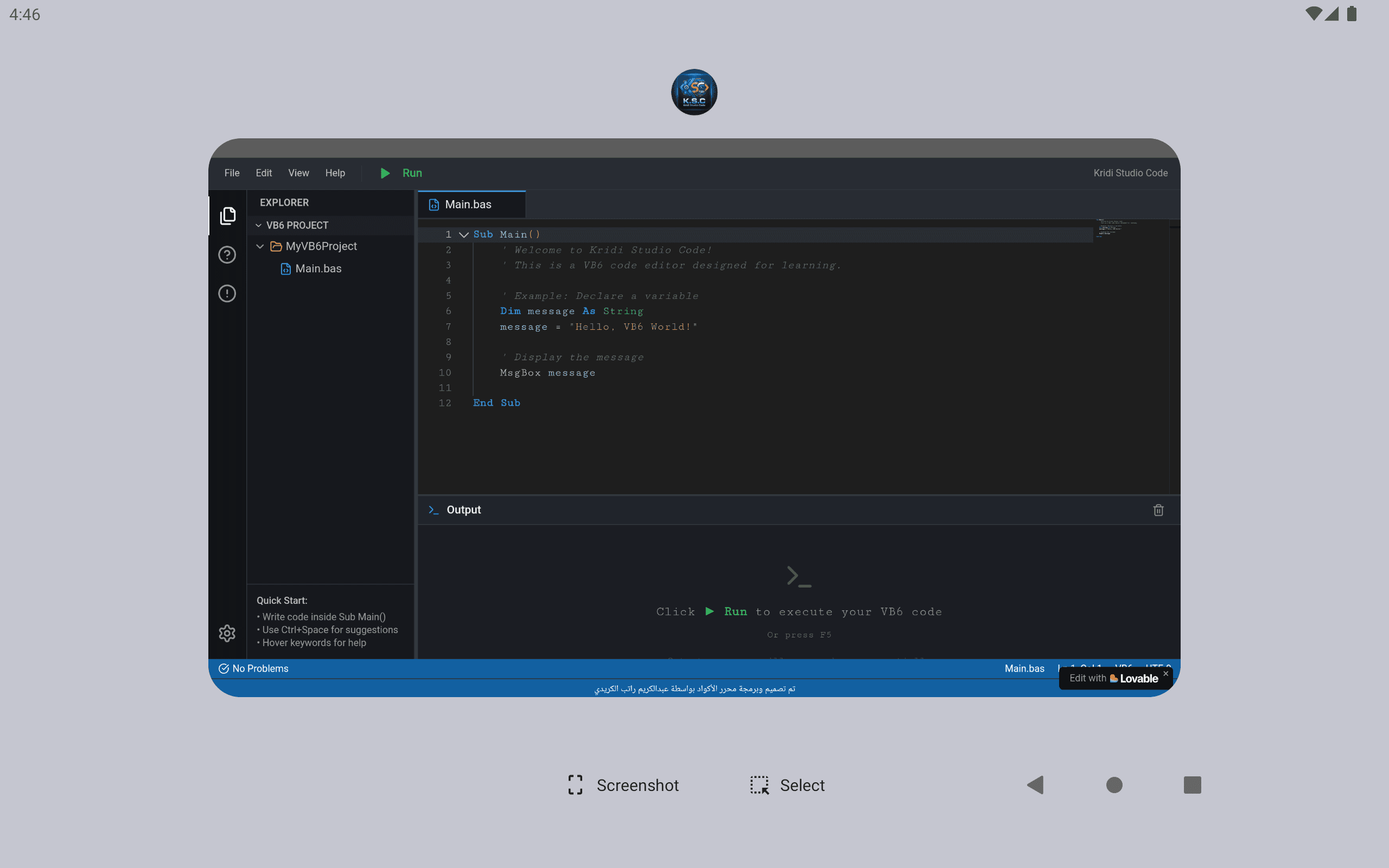Screen dimensions: 1389x868
Task: Clear output with the trash icon
Action: coord(1158,510)
